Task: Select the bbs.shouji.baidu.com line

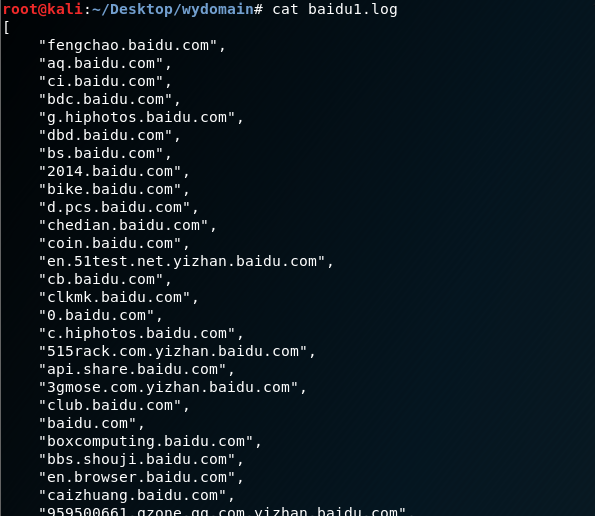Action: 141,459
